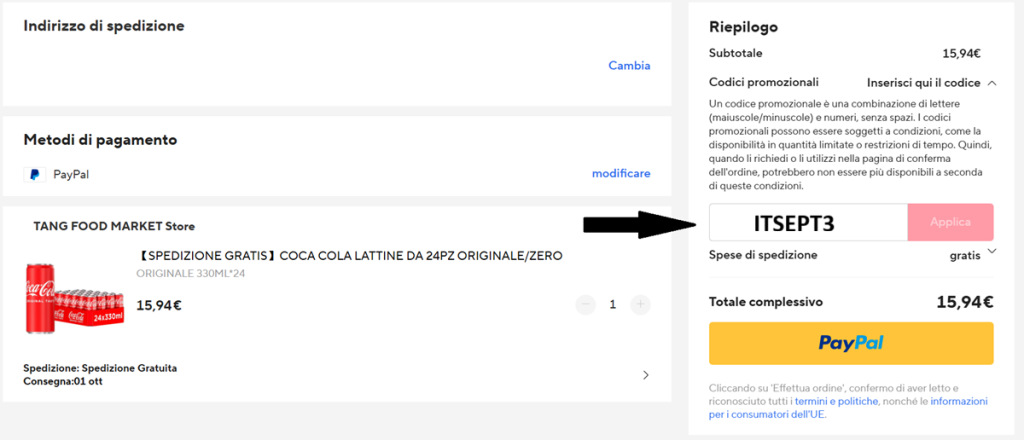The height and width of the screenshot is (440, 1024).
Task: Decrease quantity with the minus button
Action: click(585, 304)
